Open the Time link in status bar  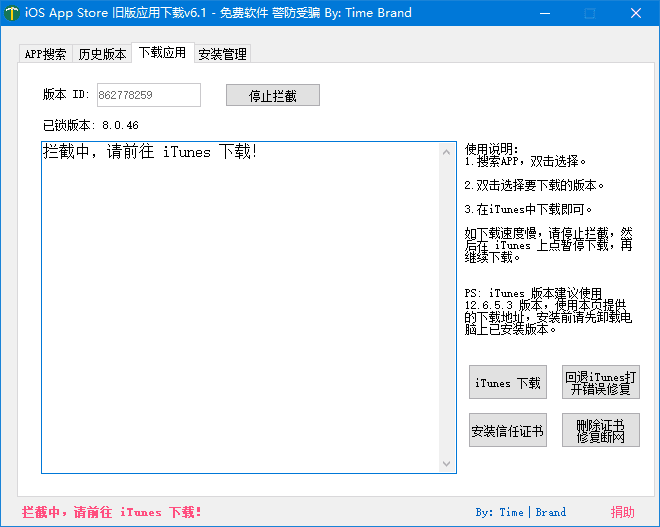511,512
